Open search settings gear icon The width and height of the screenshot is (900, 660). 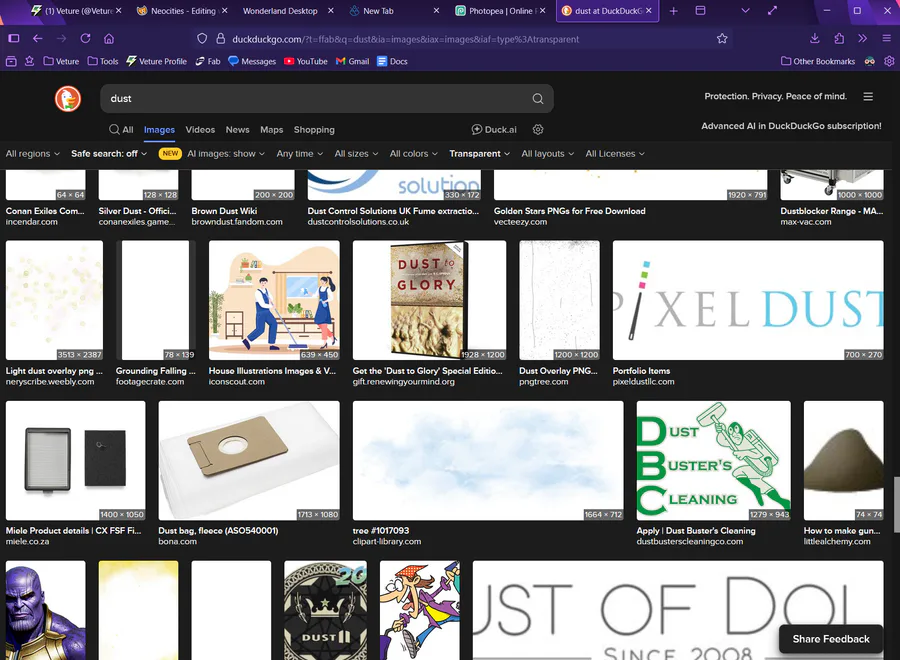tap(538, 130)
